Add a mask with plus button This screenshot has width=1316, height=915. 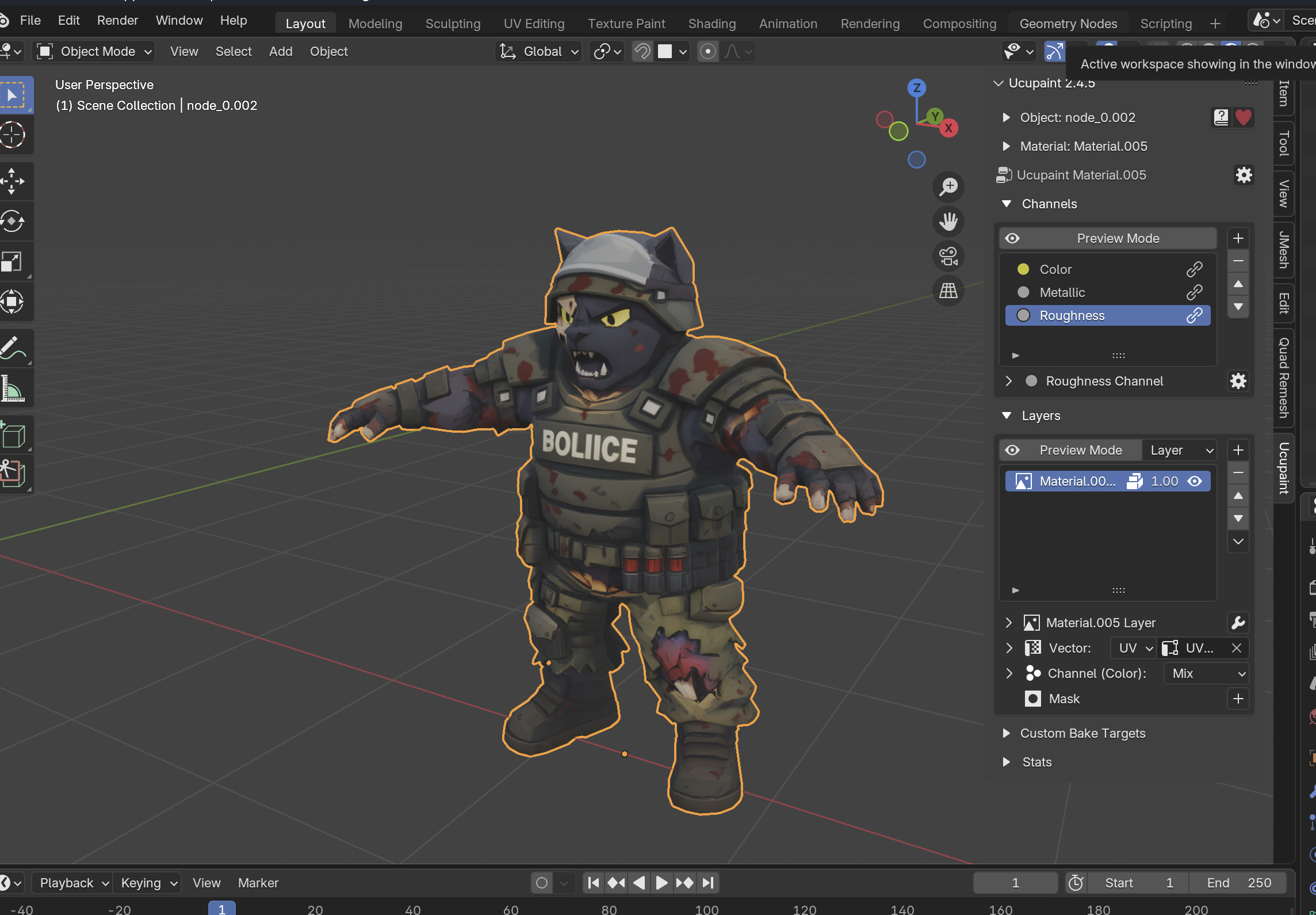point(1238,699)
